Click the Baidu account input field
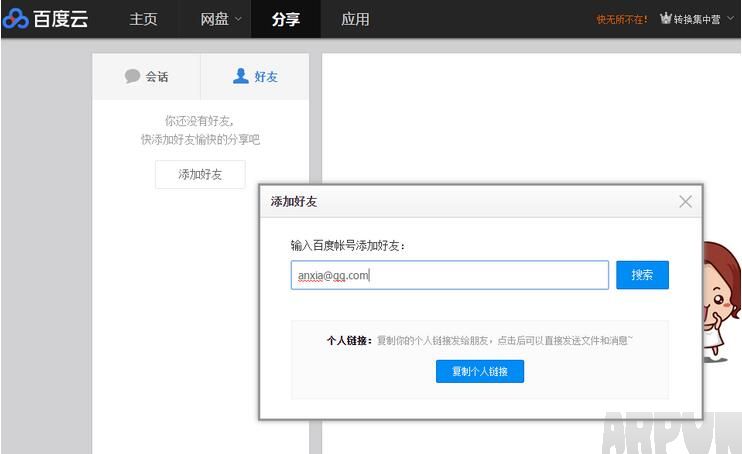 (x=450, y=275)
